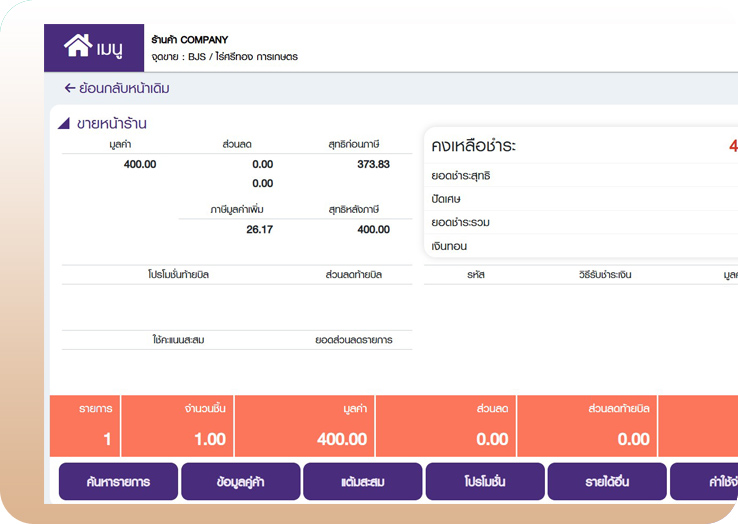
Task: Click the รายได้อื่น button
Action: [x=607, y=482]
